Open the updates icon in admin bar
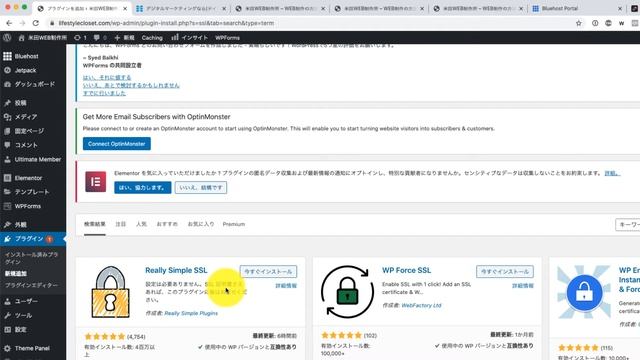Image resolution: width=640 pixels, height=360 pixels. [x=80, y=38]
